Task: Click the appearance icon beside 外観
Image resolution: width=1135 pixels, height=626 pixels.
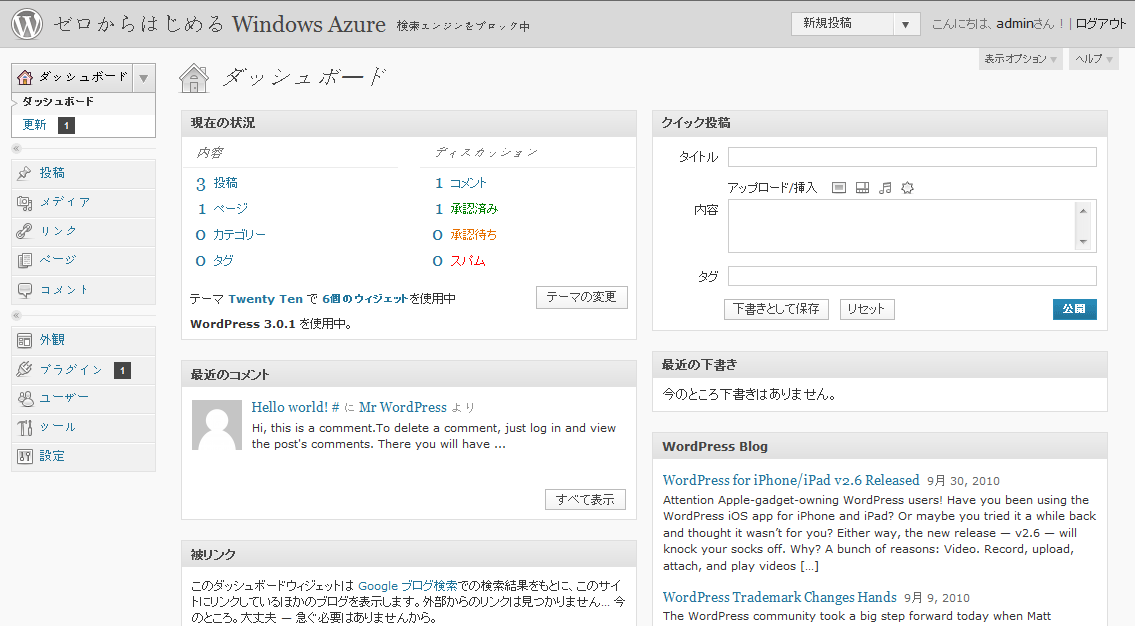Action: pyautogui.click(x=25, y=340)
